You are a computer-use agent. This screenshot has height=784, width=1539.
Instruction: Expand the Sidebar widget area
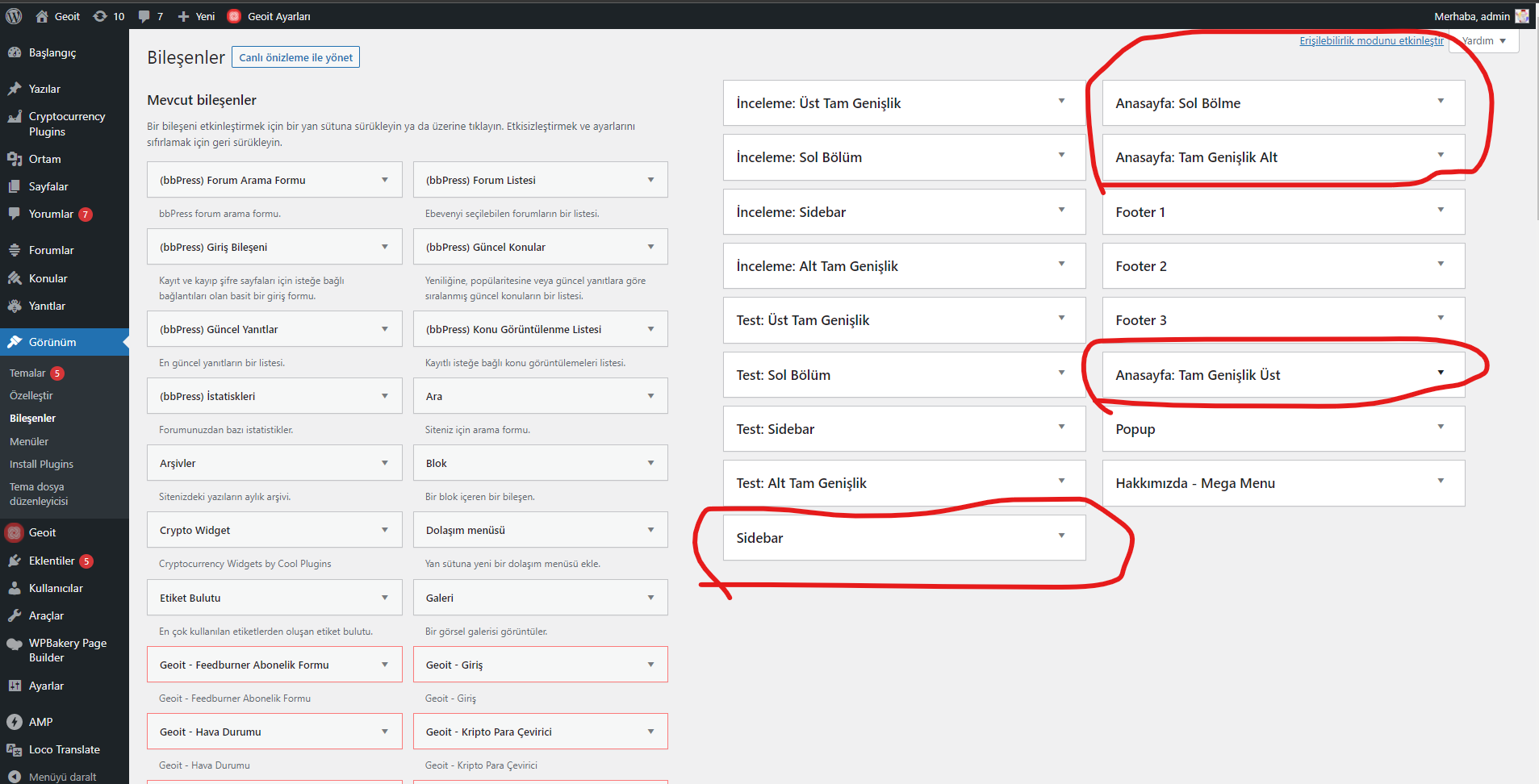1061,536
